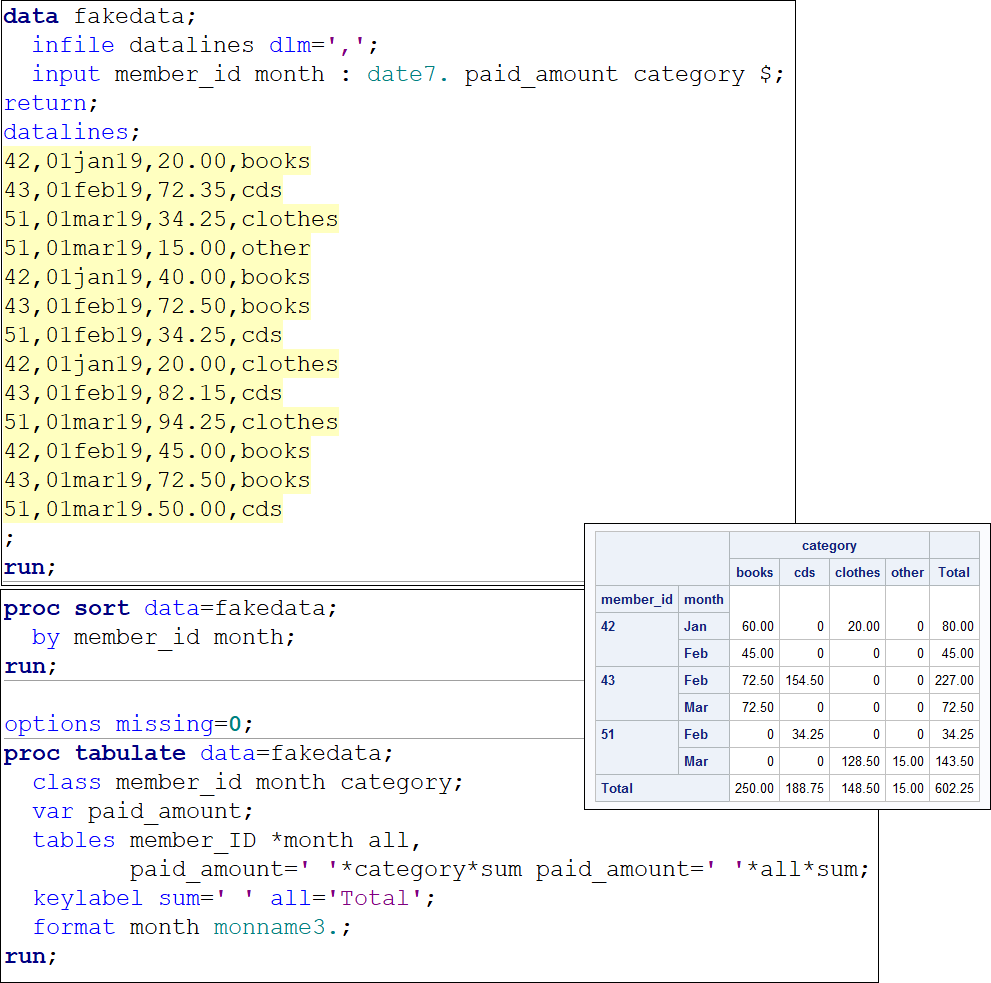Click the 'monname3.' format name
Viewport: 991px width, 983px height.
[x=275, y=928]
